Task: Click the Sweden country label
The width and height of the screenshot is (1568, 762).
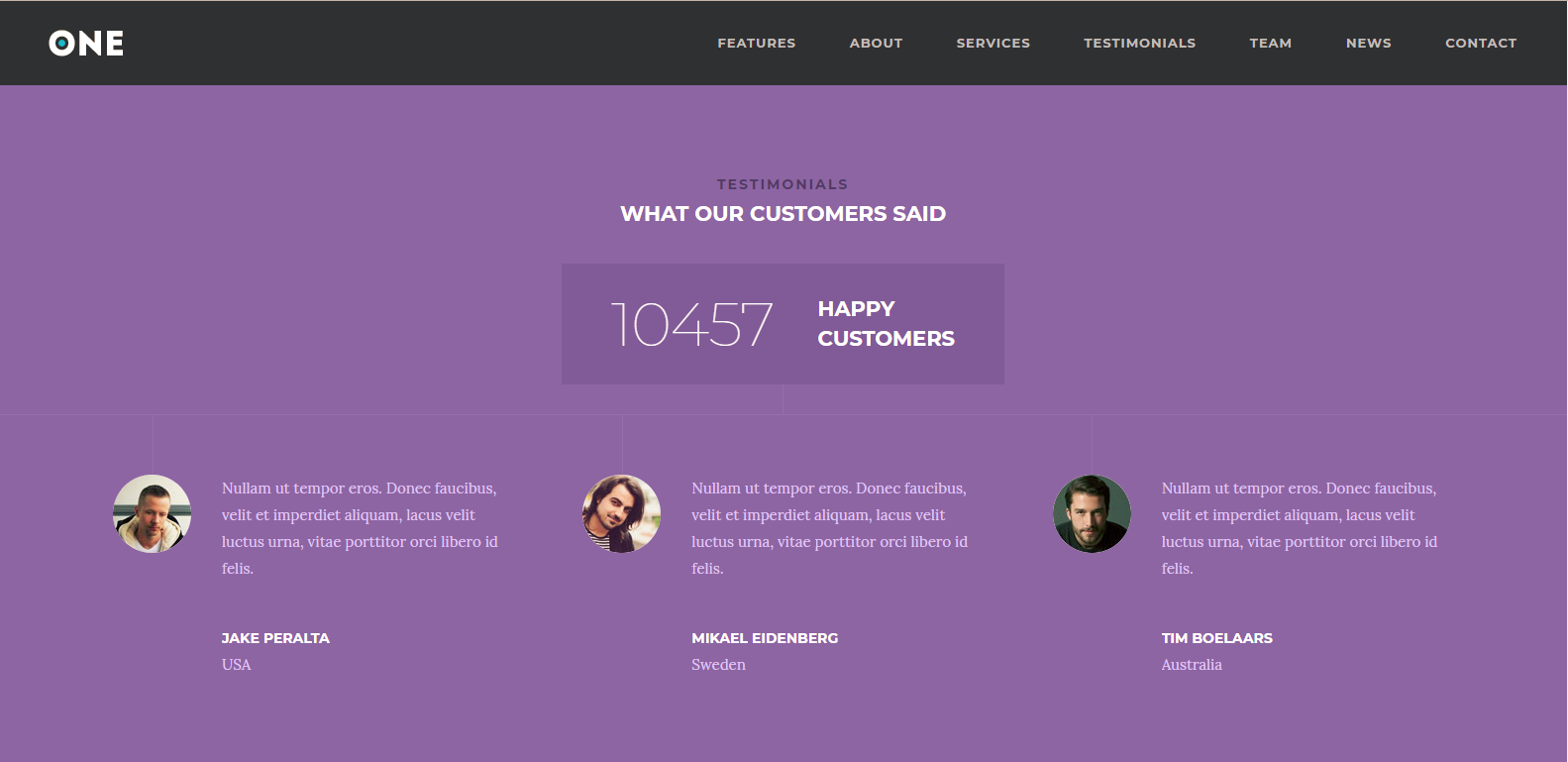Action: [x=718, y=665]
